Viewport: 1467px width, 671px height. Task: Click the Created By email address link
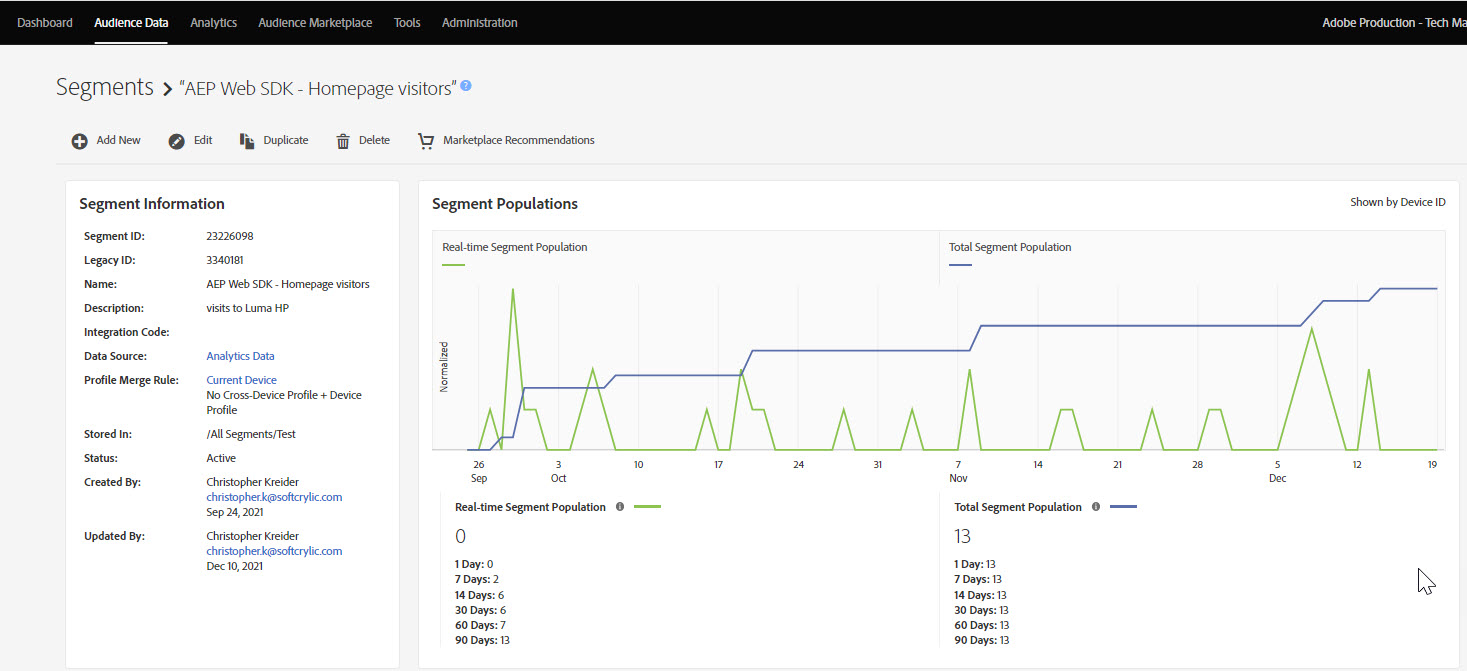[274, 497]
